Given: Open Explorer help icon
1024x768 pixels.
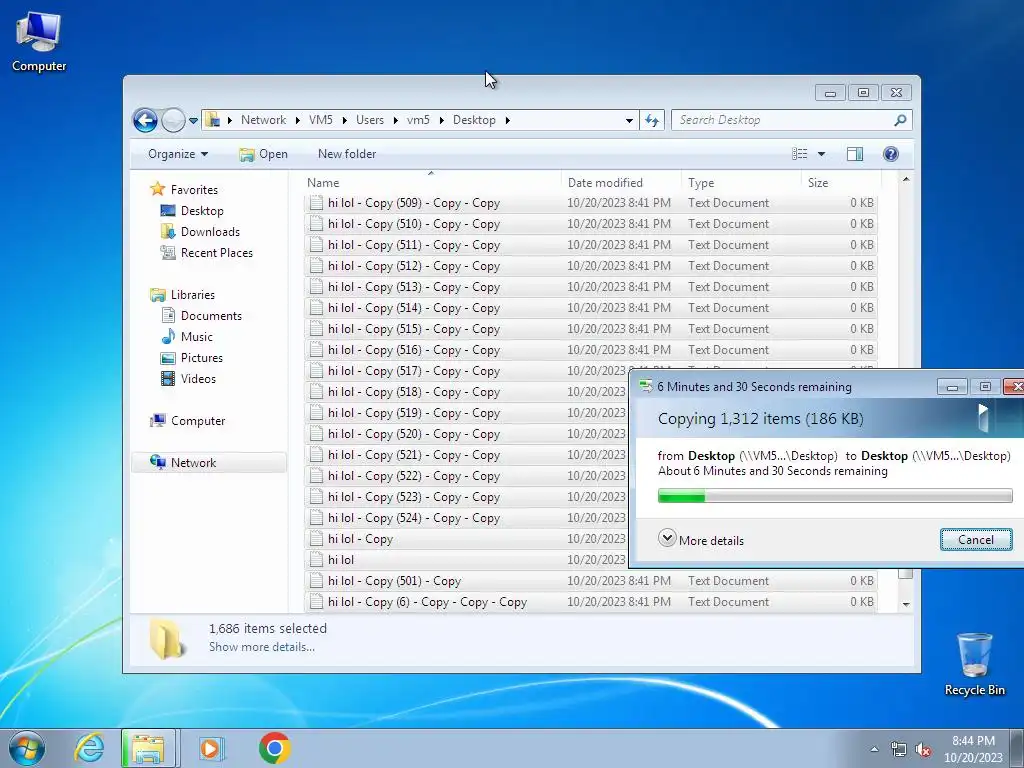Looking at the screenshot, I should [891, 154].
